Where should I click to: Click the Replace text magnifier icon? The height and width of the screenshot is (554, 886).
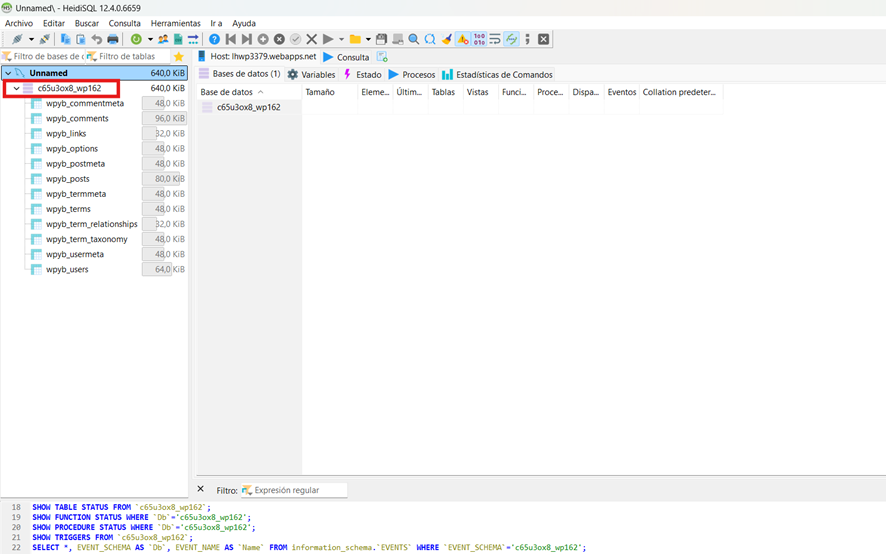coord(430,39)
